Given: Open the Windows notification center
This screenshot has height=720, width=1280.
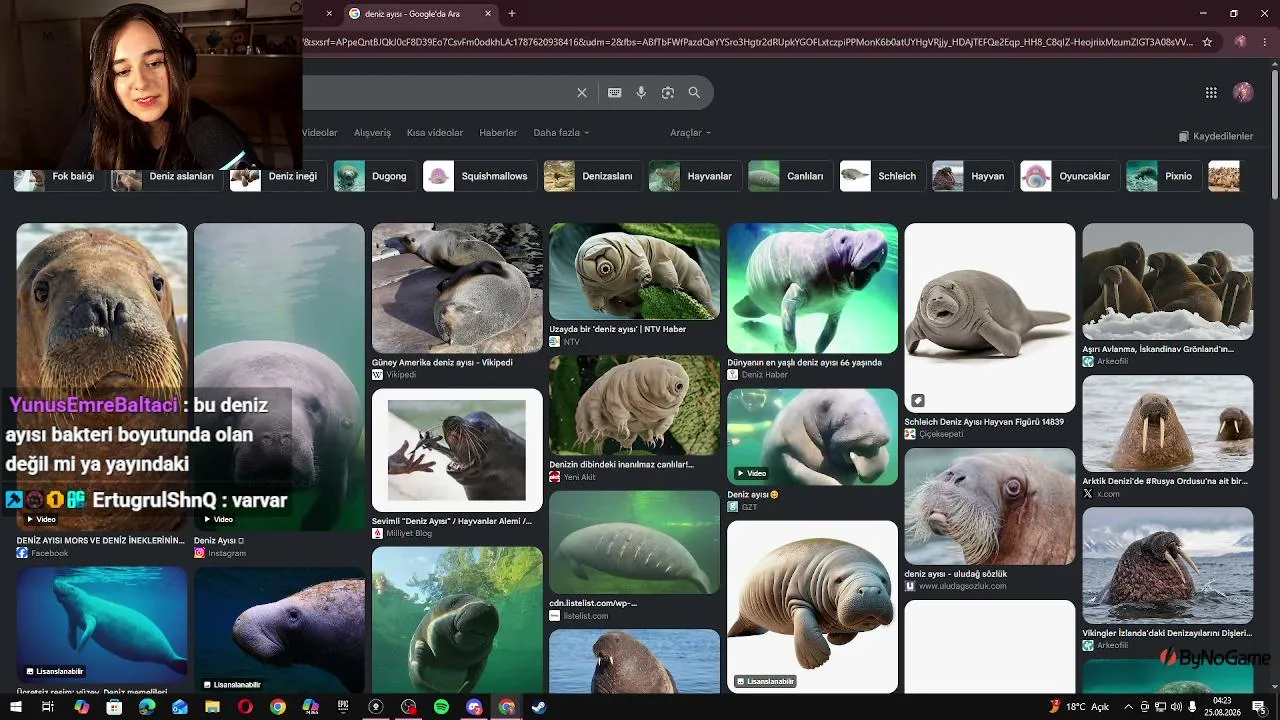Looking at the screenshot, I should point(1258,707).
